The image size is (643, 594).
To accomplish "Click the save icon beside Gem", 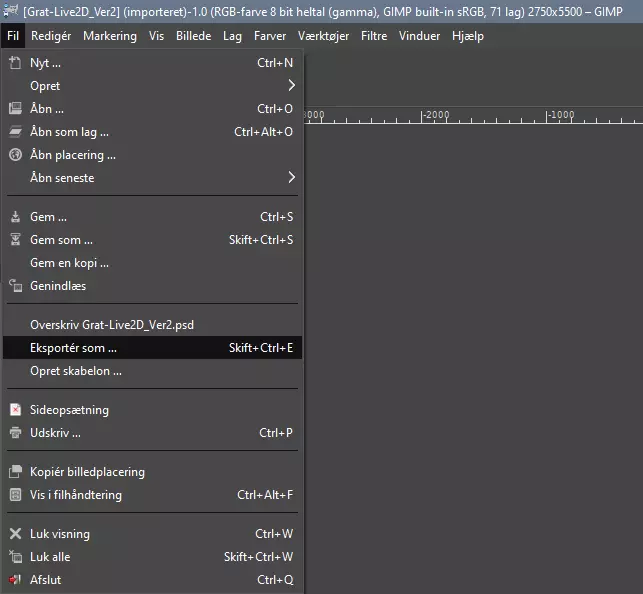I will pos(15,216).
